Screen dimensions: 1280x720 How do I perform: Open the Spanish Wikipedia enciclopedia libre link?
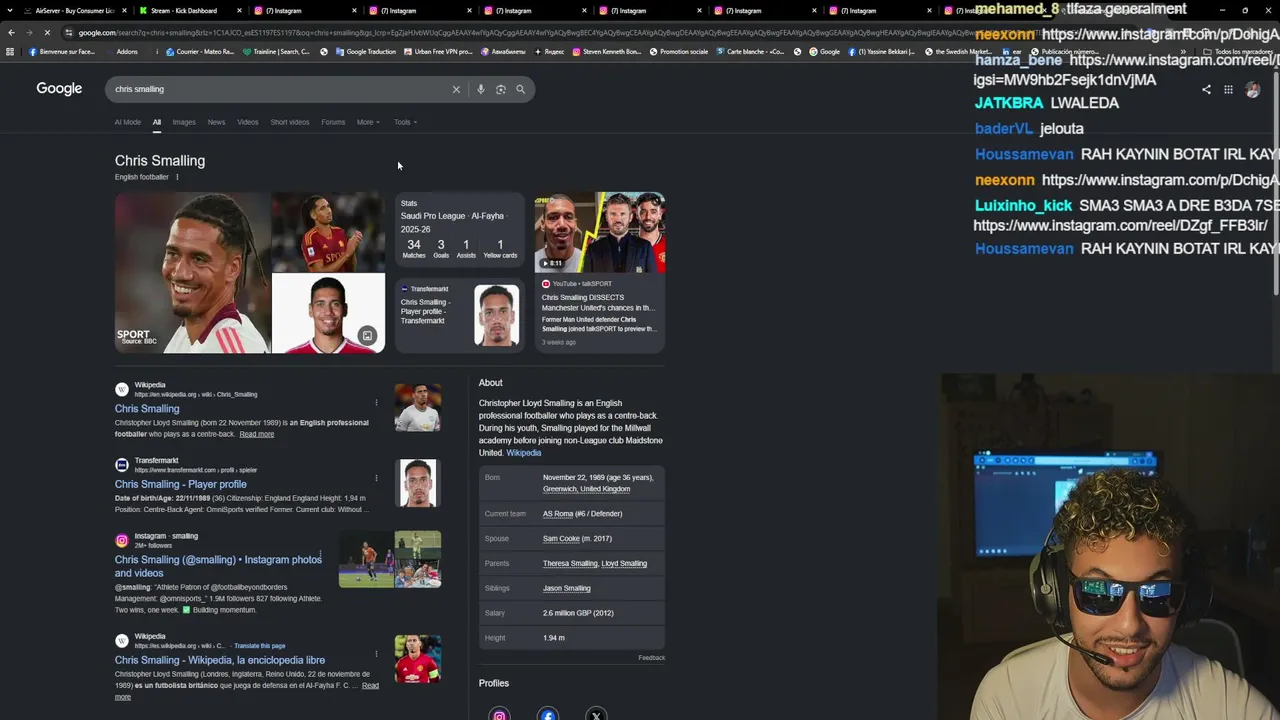click(x=220, y=660)
